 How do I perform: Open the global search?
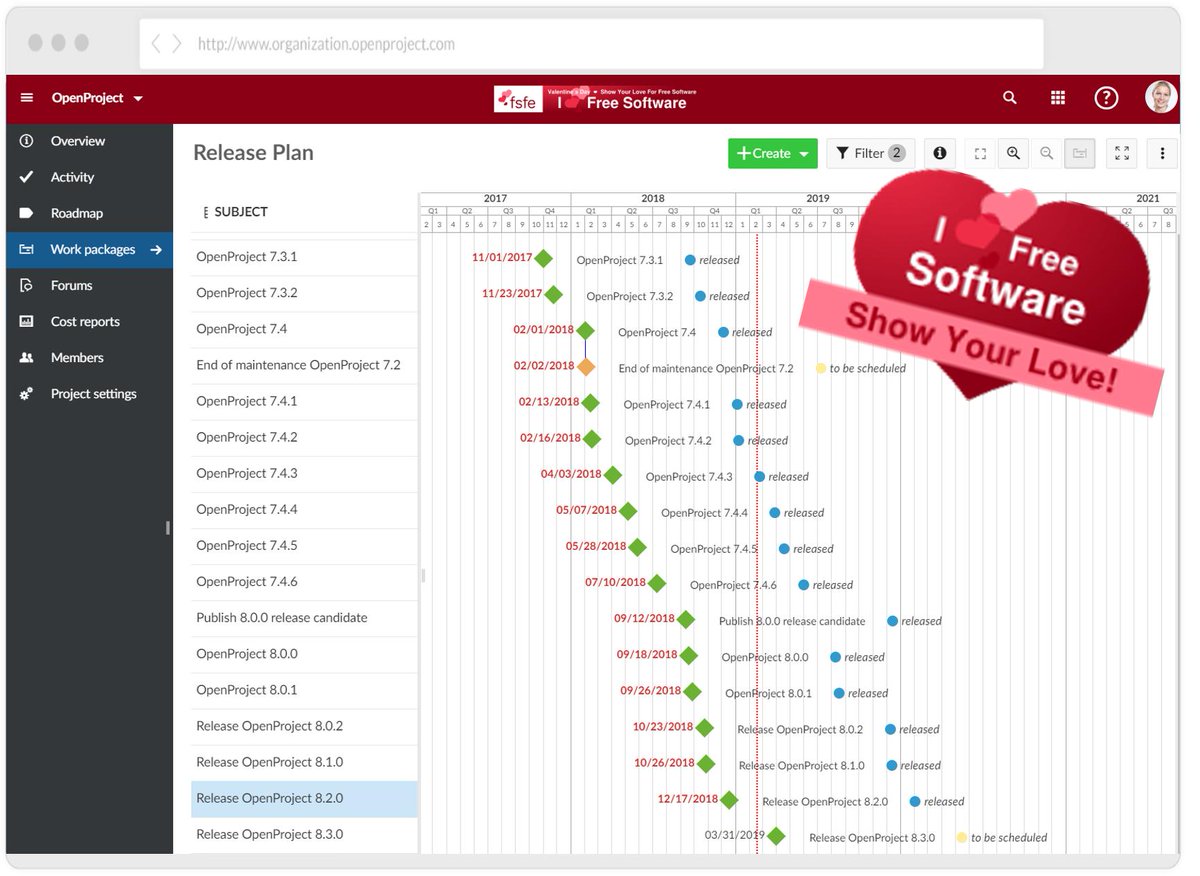click(1009, 97)
